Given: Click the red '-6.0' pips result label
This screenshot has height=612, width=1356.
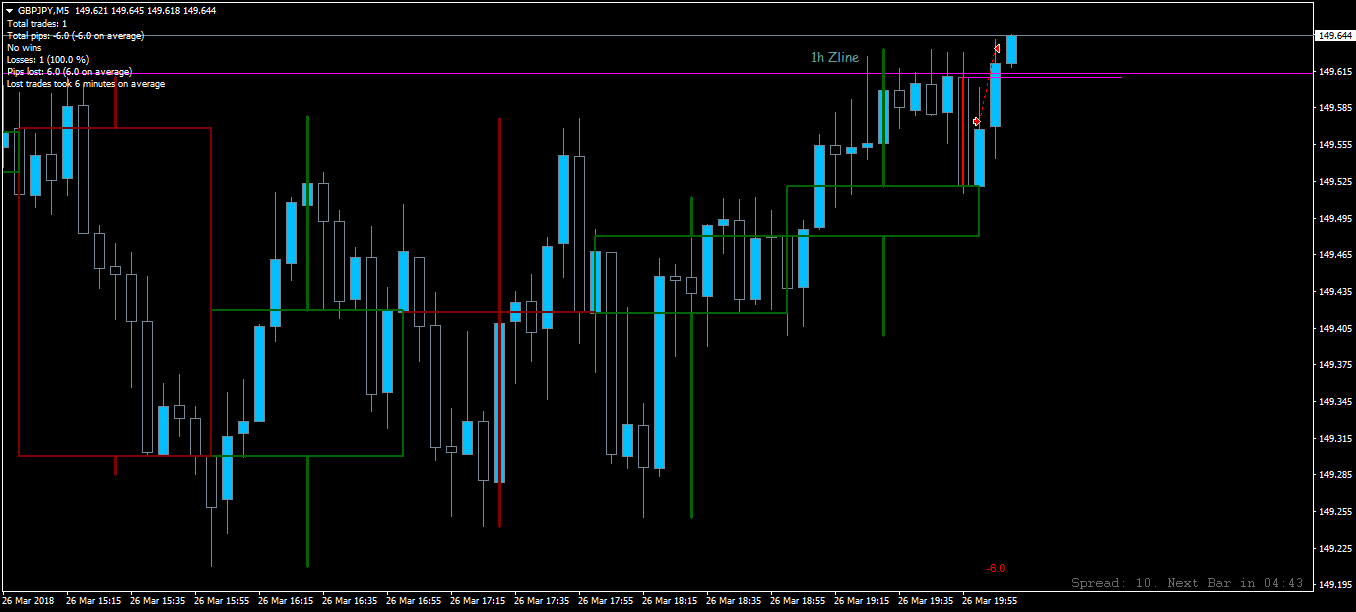Looking at the screenshot, I should point(996,568).
